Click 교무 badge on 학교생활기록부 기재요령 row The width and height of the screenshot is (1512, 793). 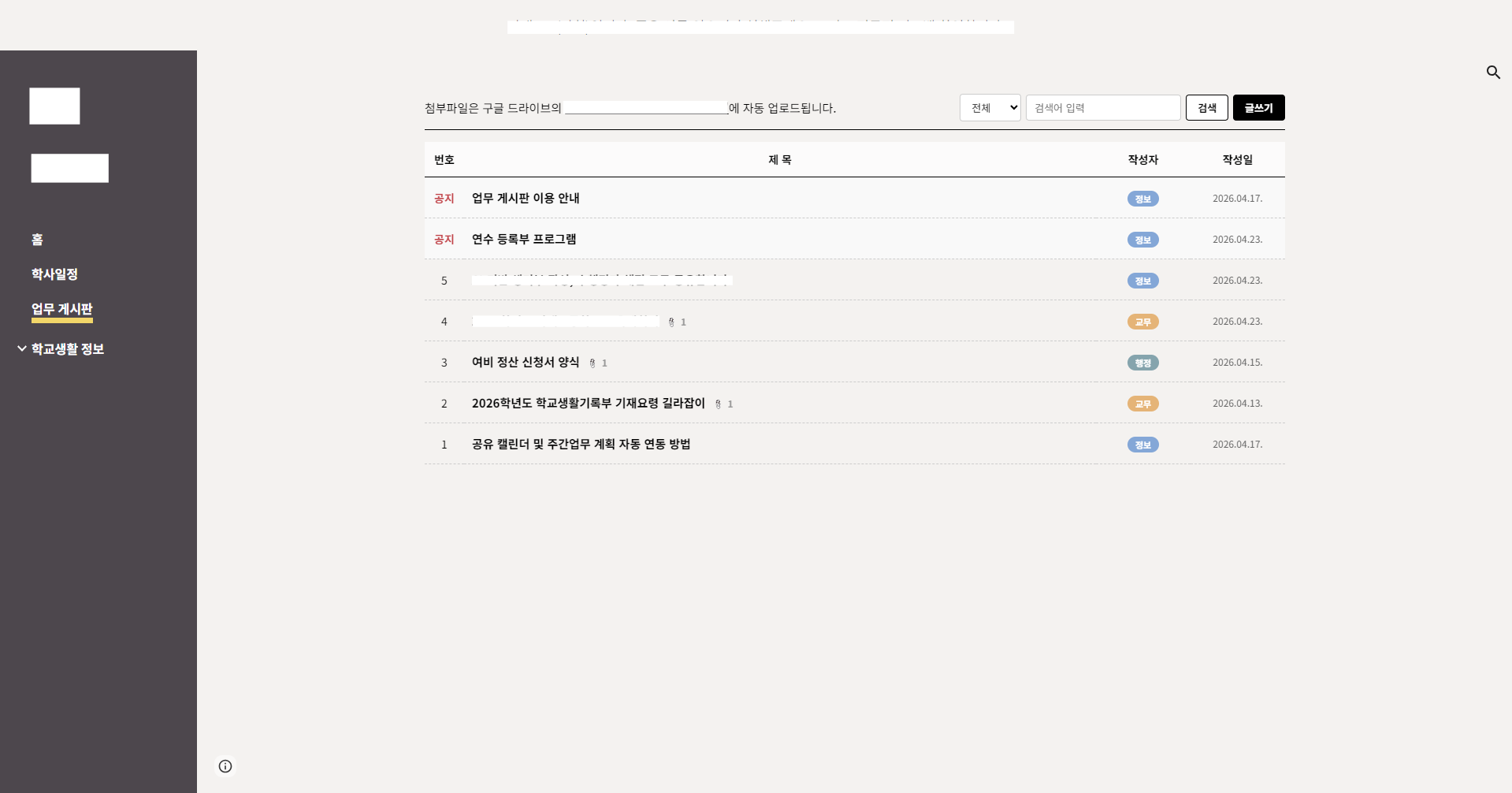pyautogui.click(x=1142, y=404)
